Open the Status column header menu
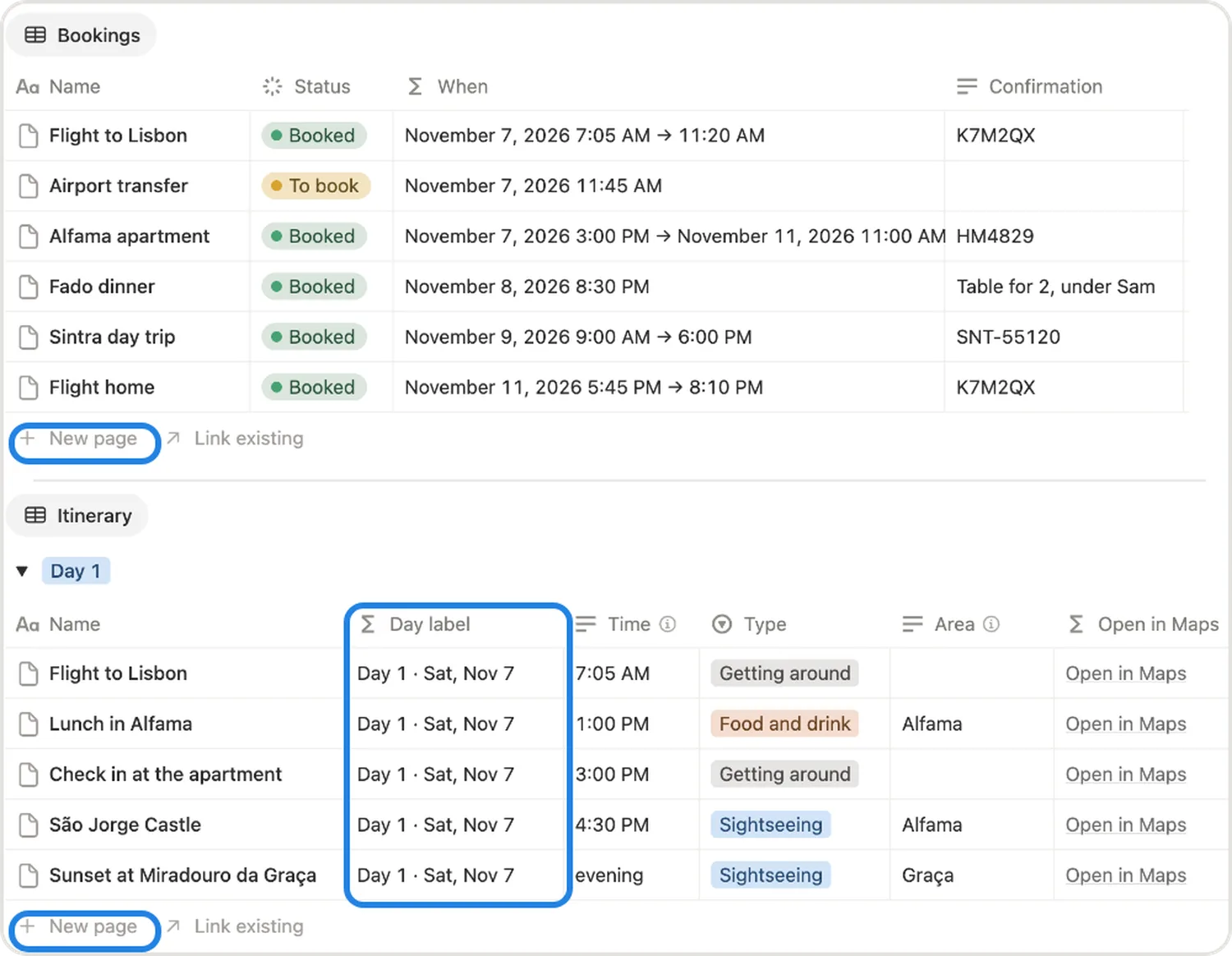 pos(307,86)
